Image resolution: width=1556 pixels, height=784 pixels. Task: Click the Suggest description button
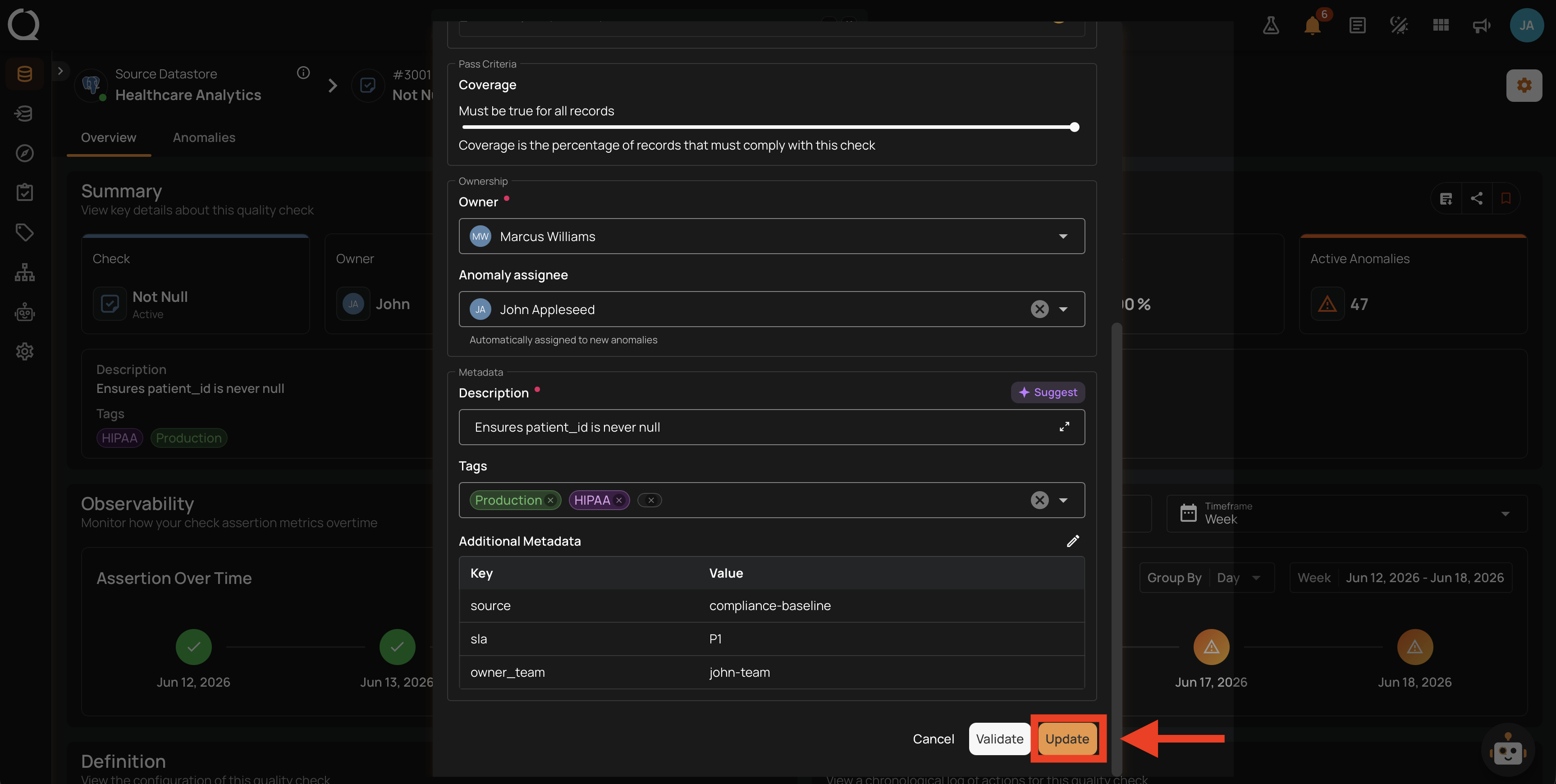[x=1048, y=392]
